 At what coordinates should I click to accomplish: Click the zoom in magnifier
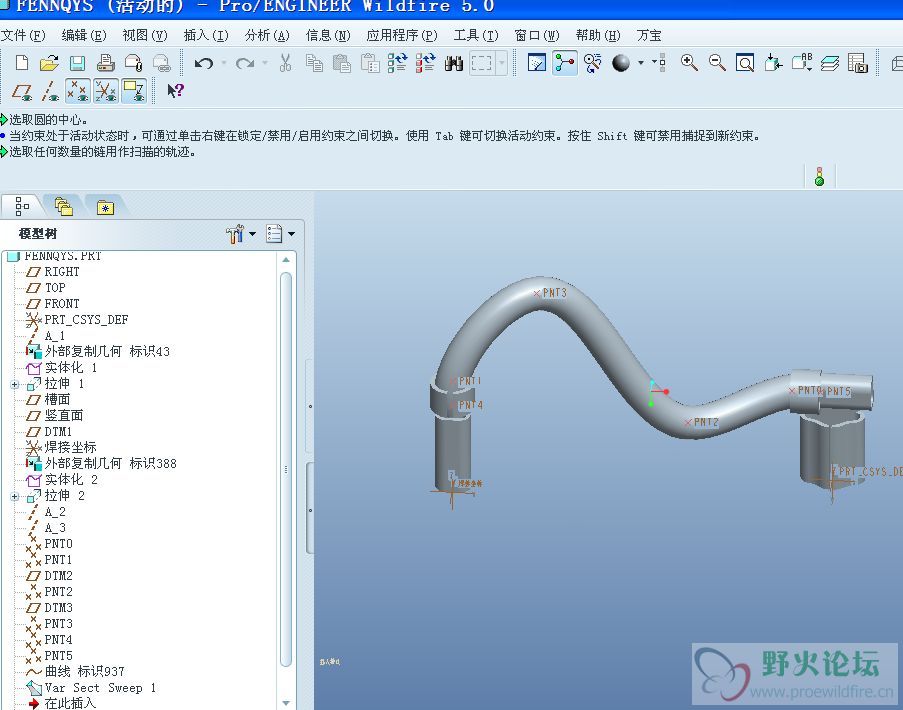point(689,63)
